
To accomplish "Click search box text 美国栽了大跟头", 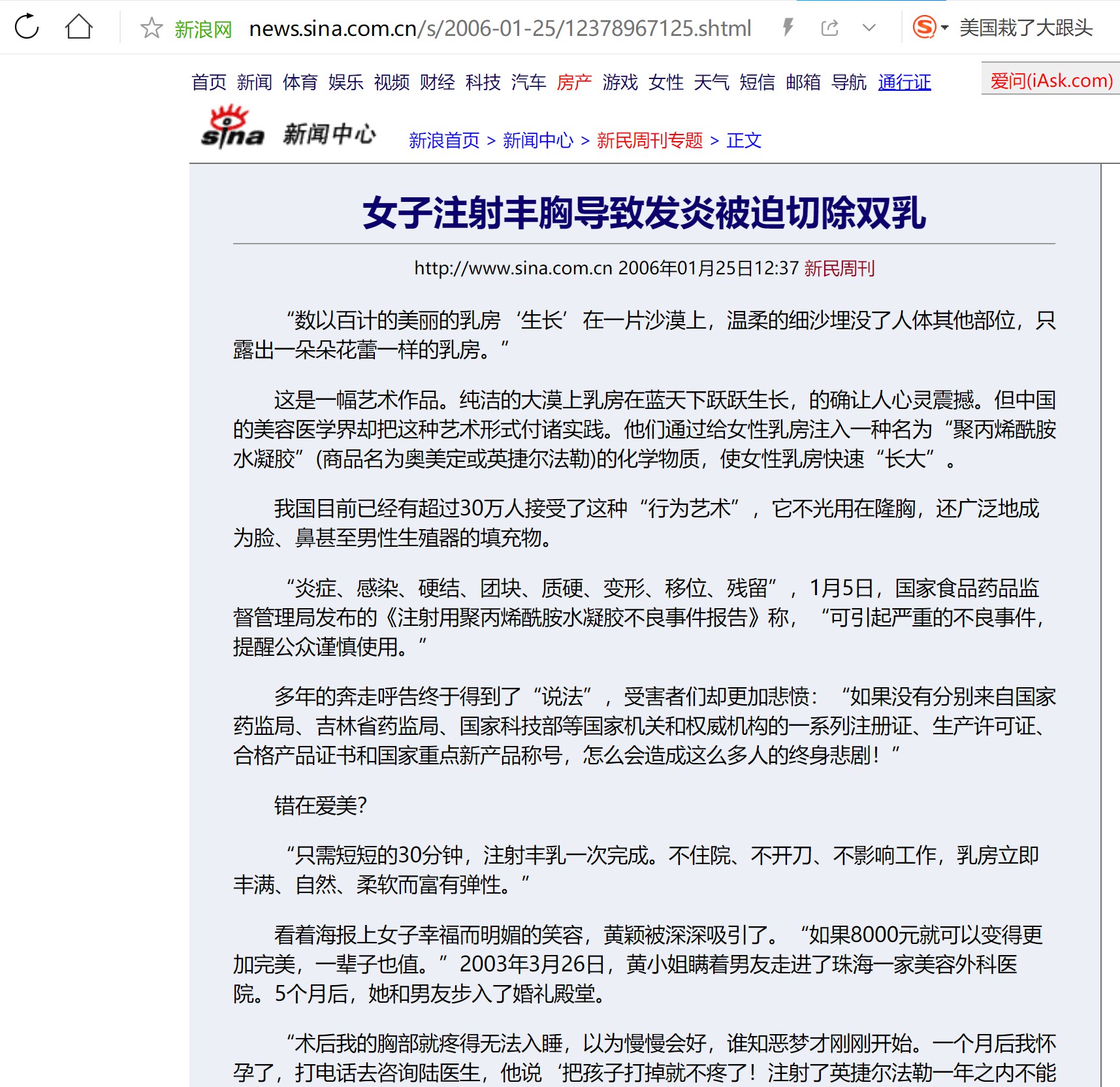I will point(1026,27).
